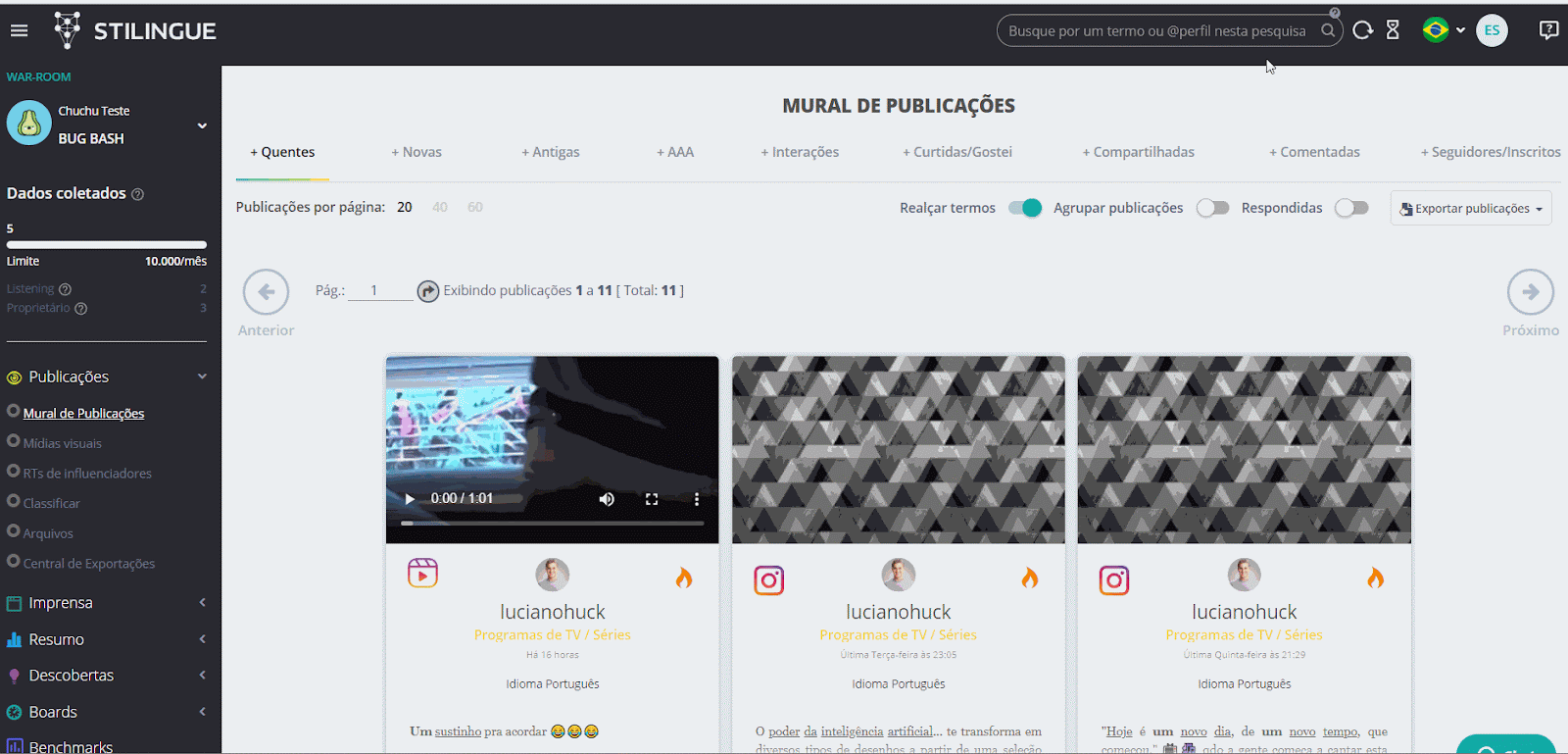This screenshot has height=754, width=1568.
Task: Turn on the Respondidas toggle
Action: coord(1351,208)
